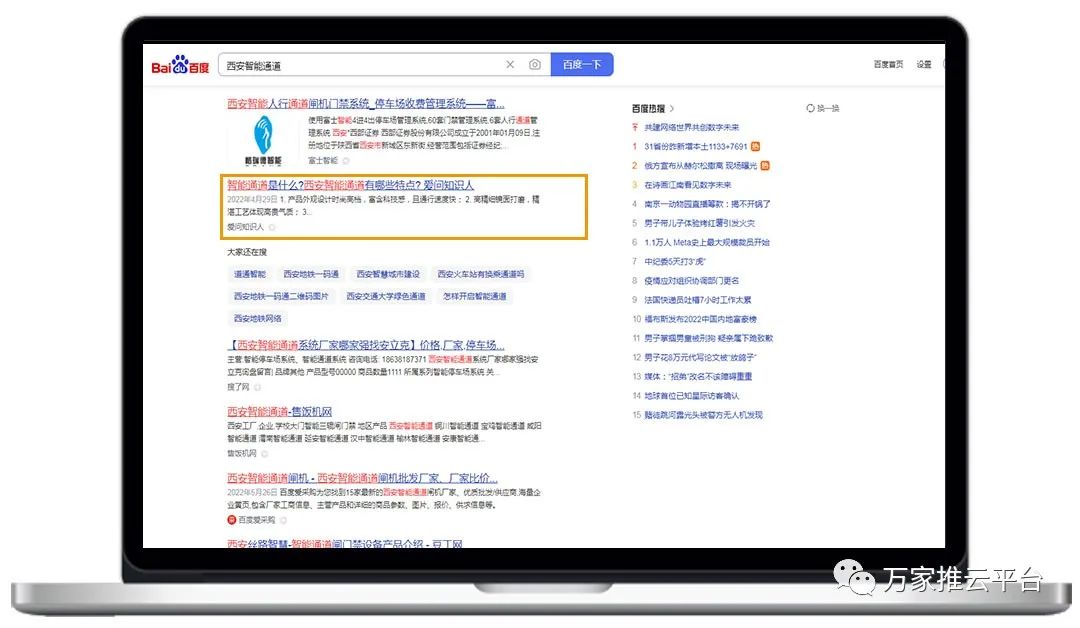Click the badge icon beside 俄方宣布从赫尔松撤离

(x=765, y=165)
